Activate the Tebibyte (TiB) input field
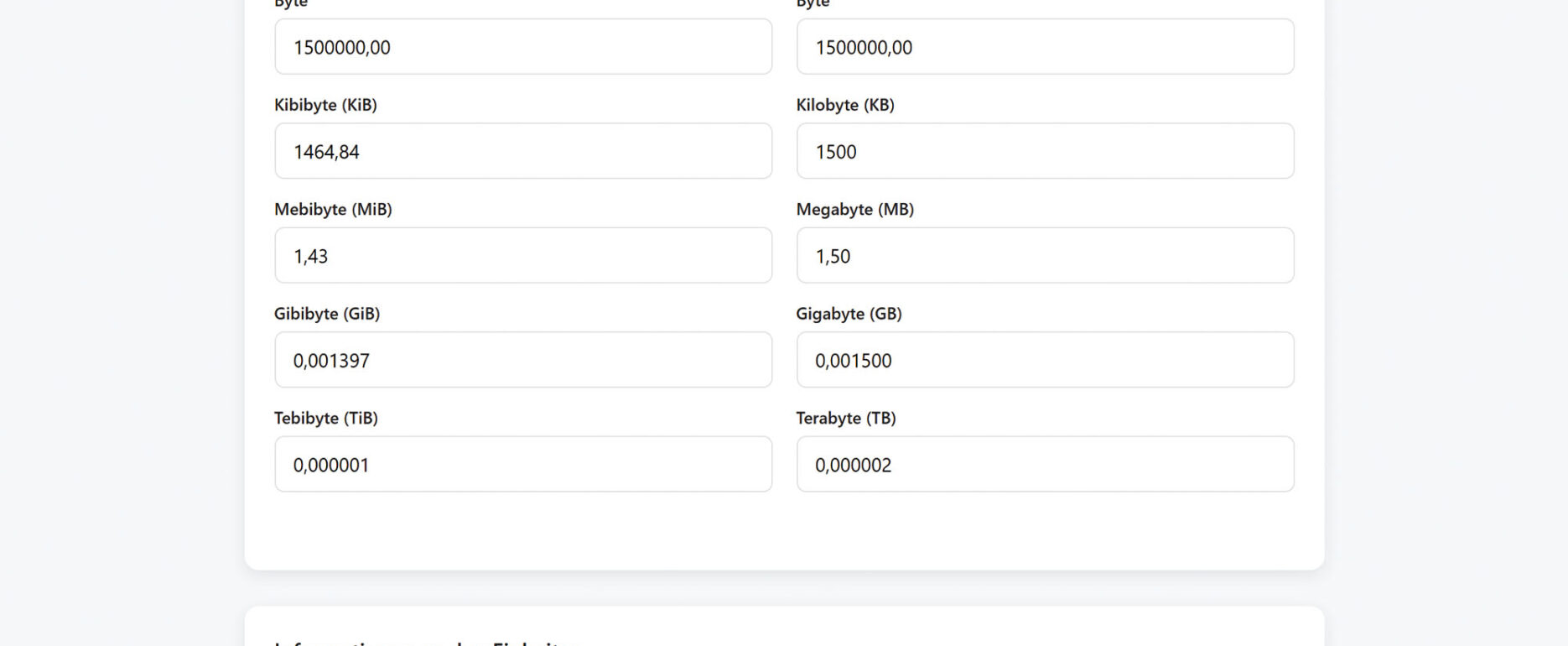Screen dimensions: 1568x646 522,464
